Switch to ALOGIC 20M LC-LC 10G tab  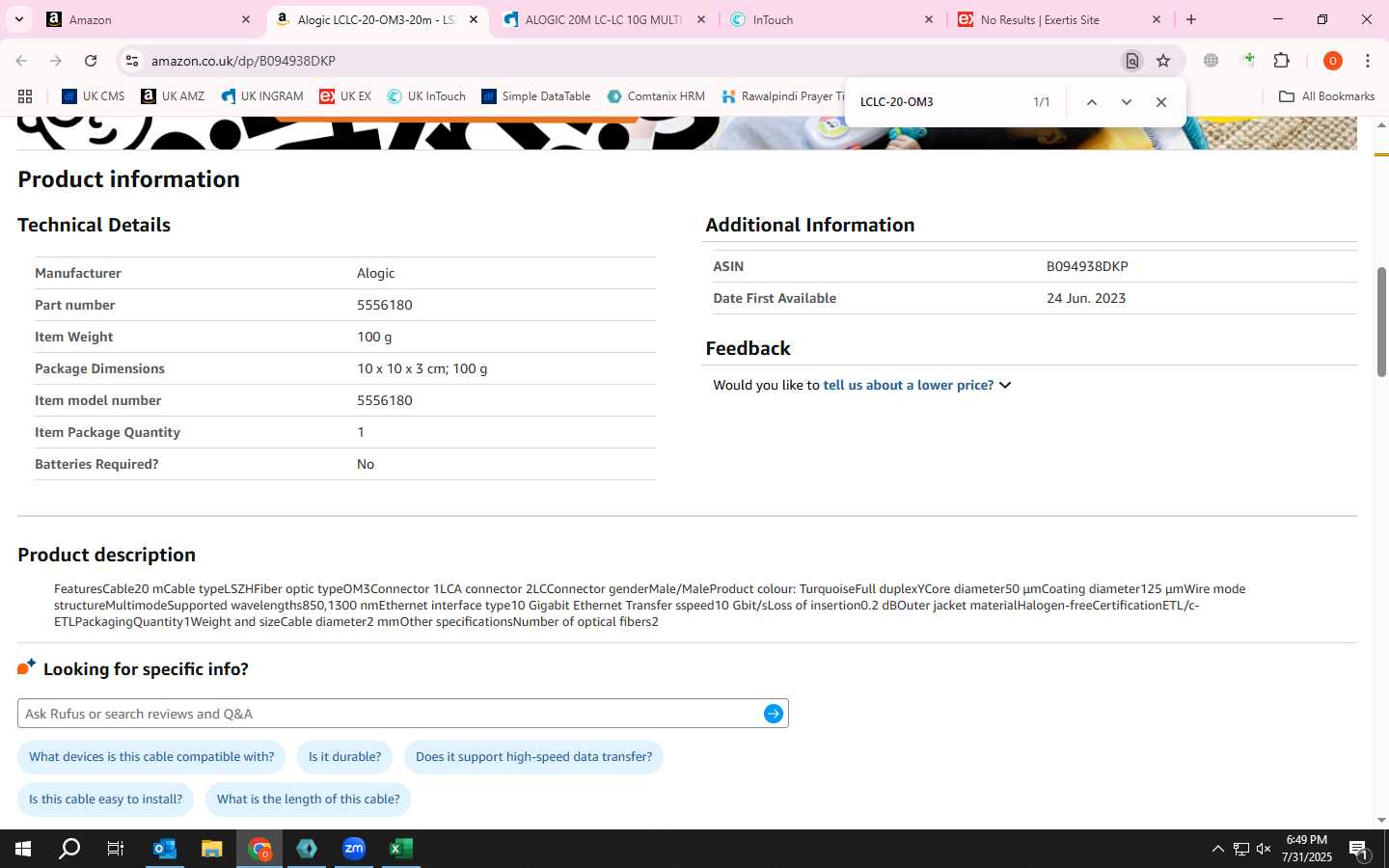pos(603,19)
